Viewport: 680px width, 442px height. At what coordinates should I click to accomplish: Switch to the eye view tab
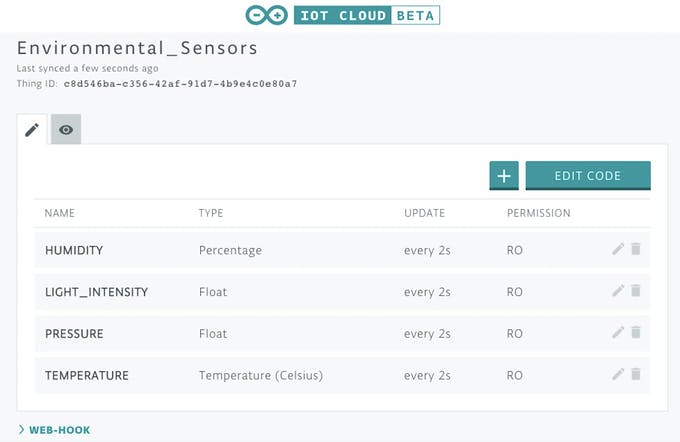pos(66,129)
